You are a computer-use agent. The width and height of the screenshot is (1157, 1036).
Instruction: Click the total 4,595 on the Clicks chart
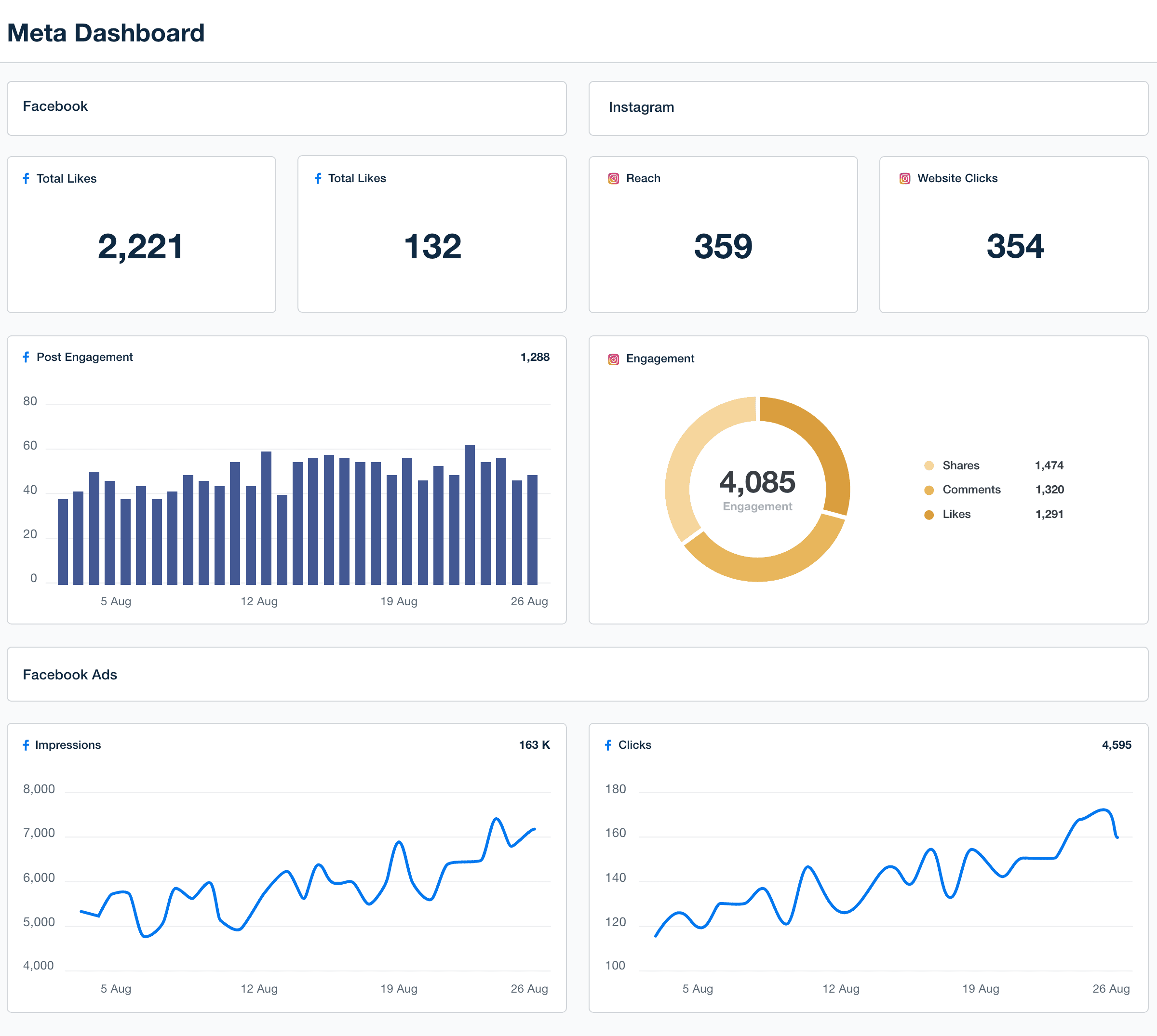(x=1117, y=744)
